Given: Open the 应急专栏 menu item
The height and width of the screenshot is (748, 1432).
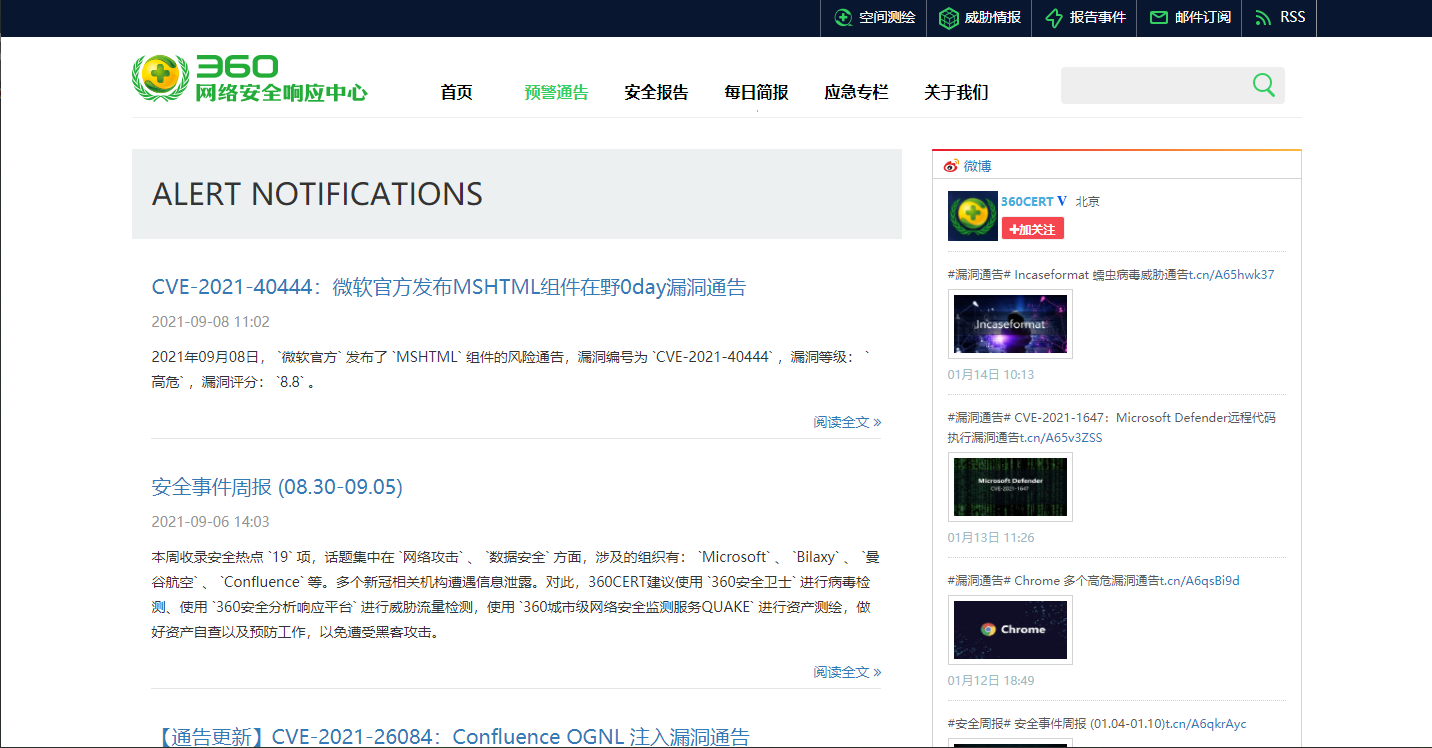Looking at the screenshot, I should [856, 92].
